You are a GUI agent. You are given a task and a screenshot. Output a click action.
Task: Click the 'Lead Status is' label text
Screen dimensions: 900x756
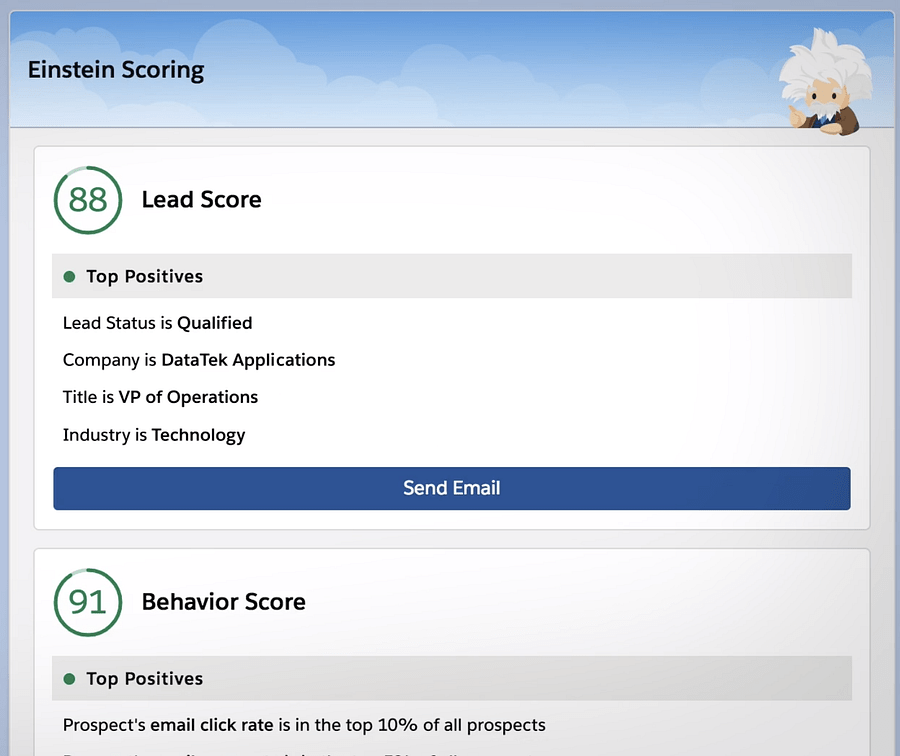pyautogui.click(x=117, y=323)
